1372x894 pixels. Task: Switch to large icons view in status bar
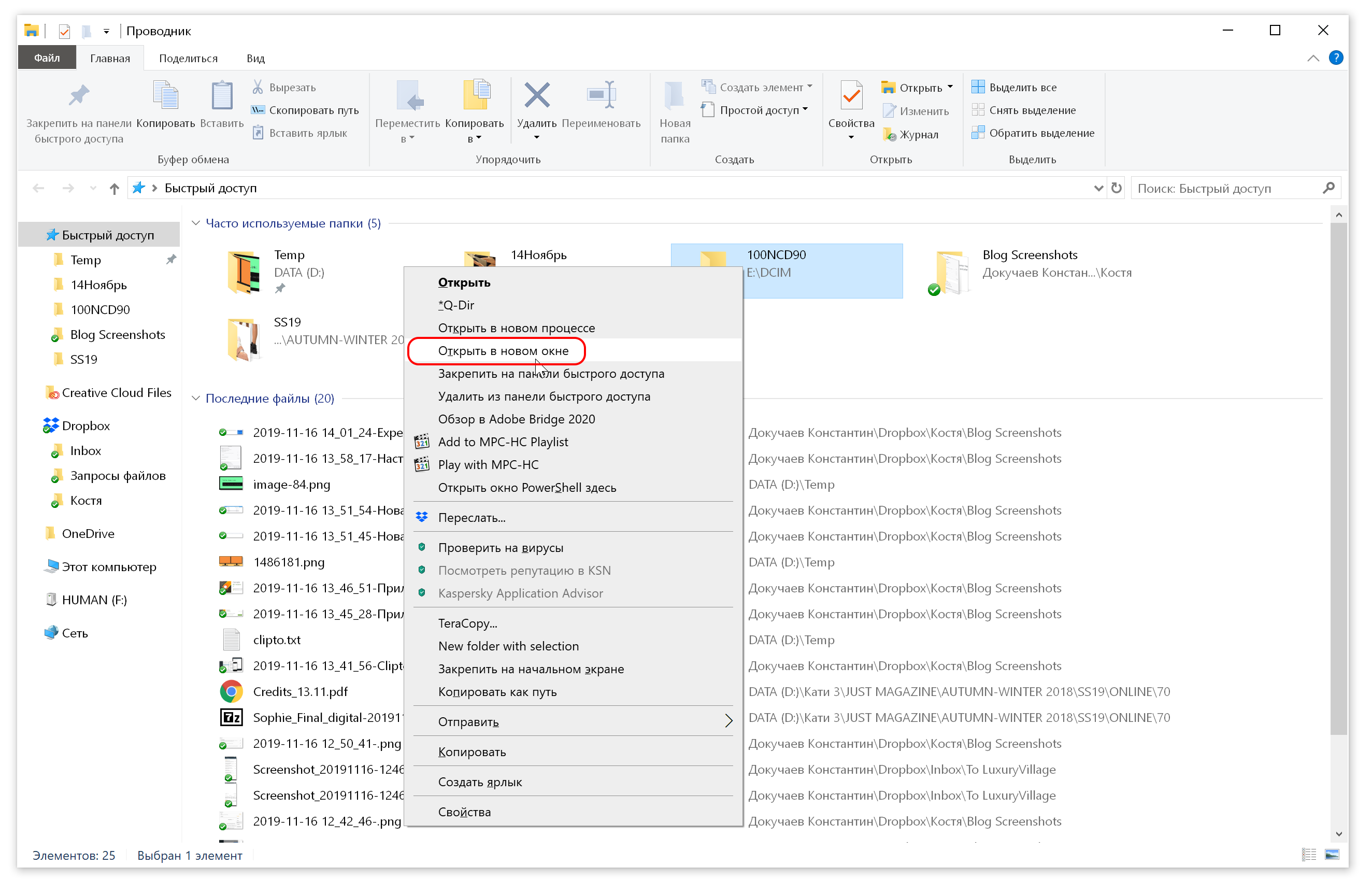click(x=1332, y=854)
